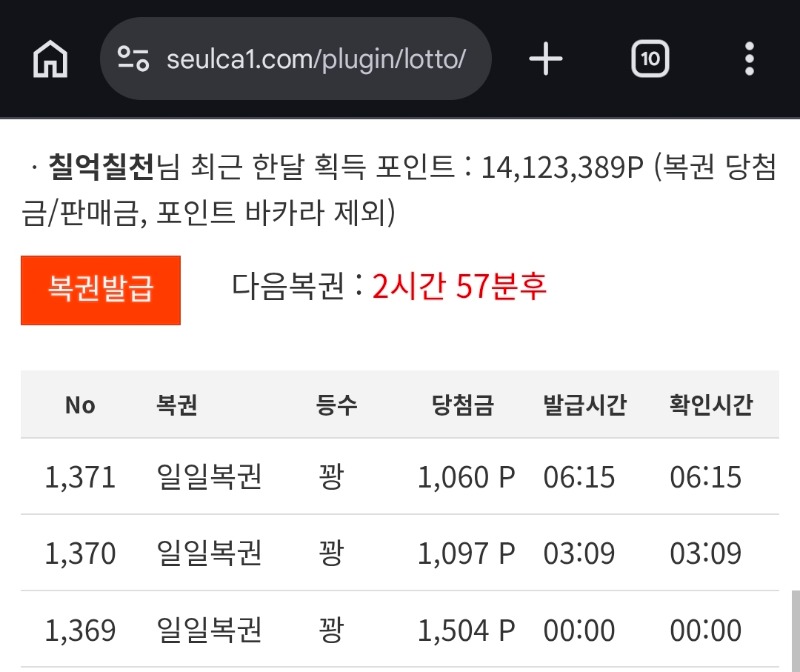This screenshot has height=672, width=800.
Task: Click the 등수 column header
Action: tap(337, 405)
